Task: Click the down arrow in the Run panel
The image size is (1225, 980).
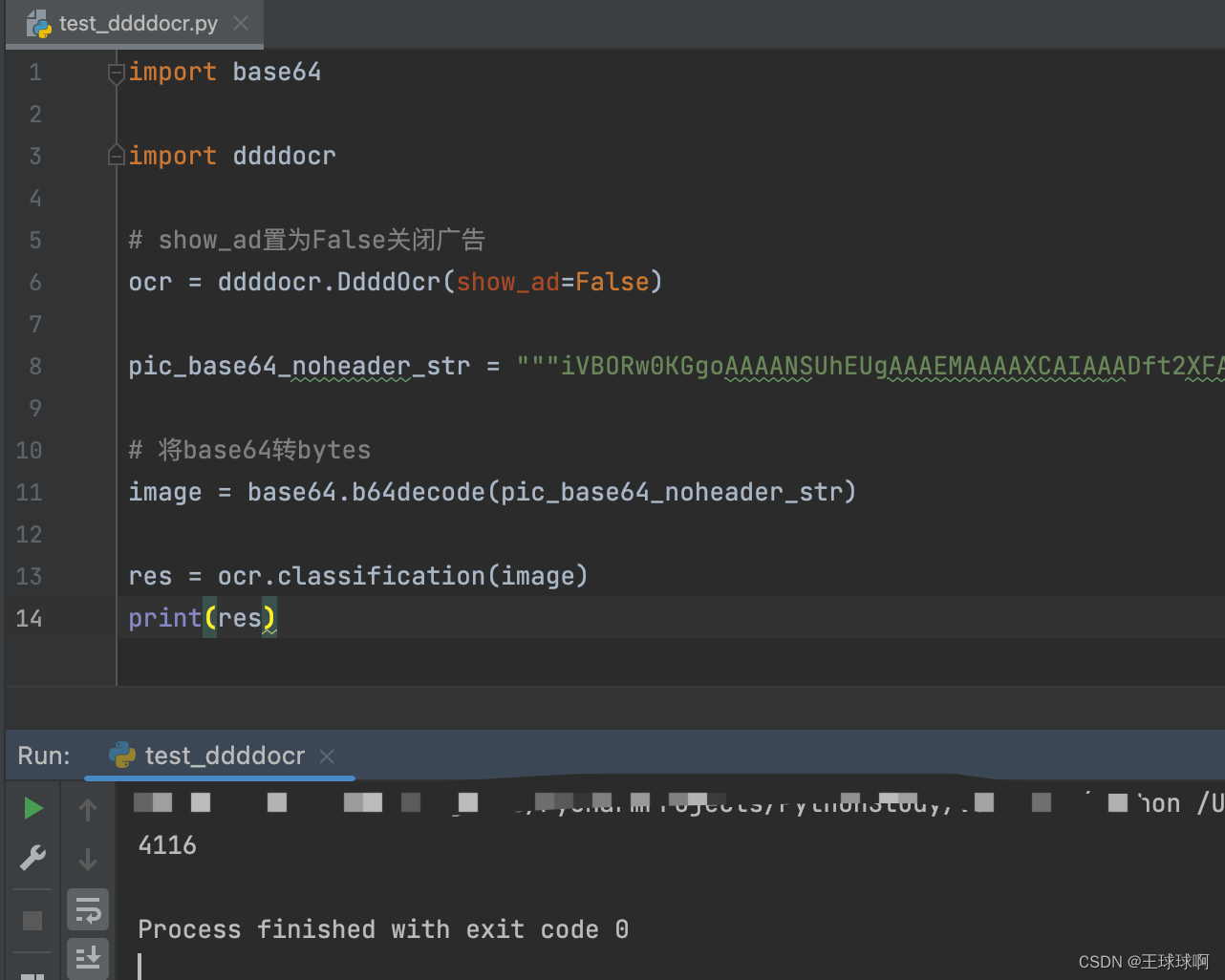Action: pyautogui.click(x=88, y=859)
